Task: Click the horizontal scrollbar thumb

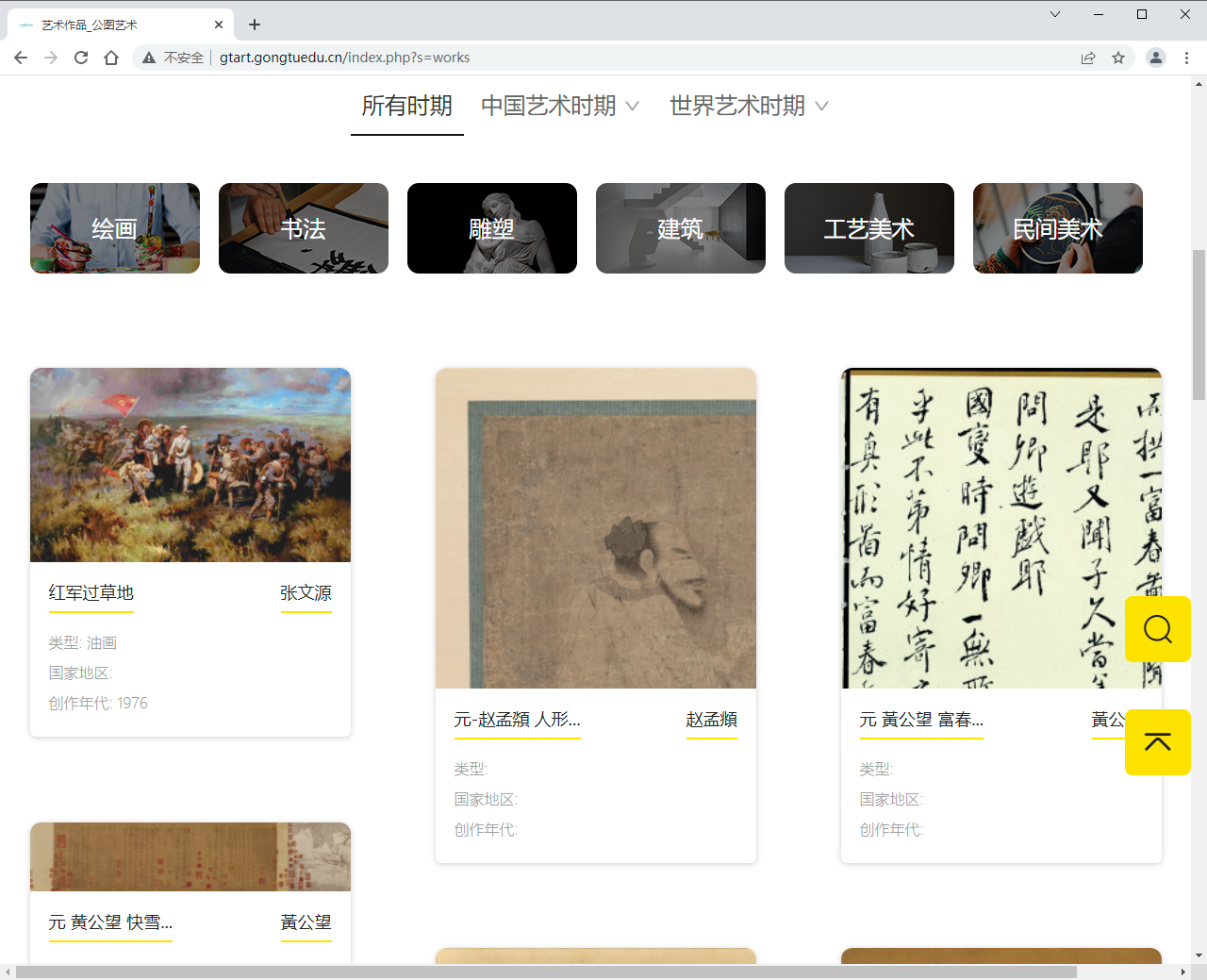Action: 546,972
